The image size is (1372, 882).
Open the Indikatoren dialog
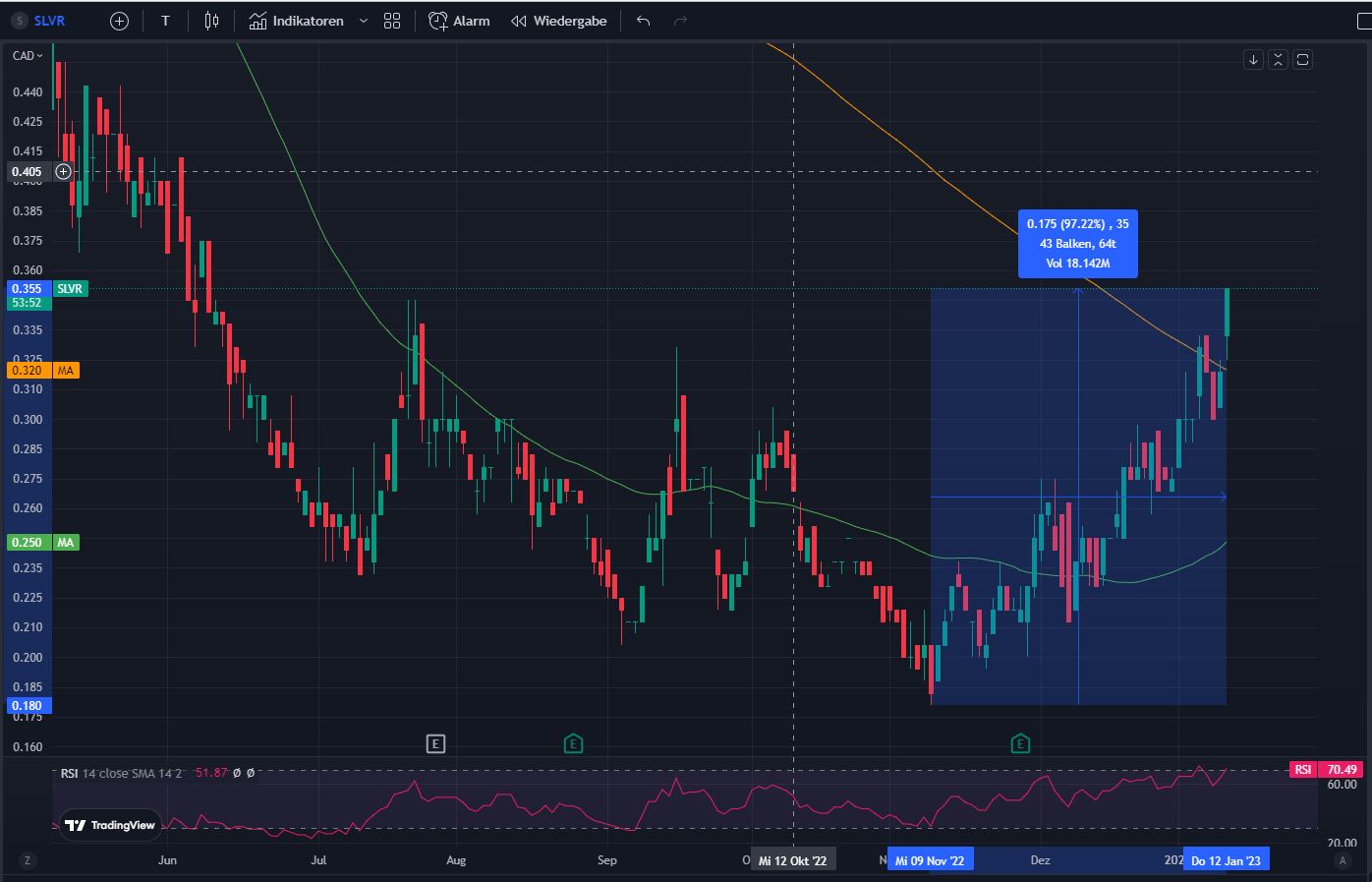click(x=296, y=21)
